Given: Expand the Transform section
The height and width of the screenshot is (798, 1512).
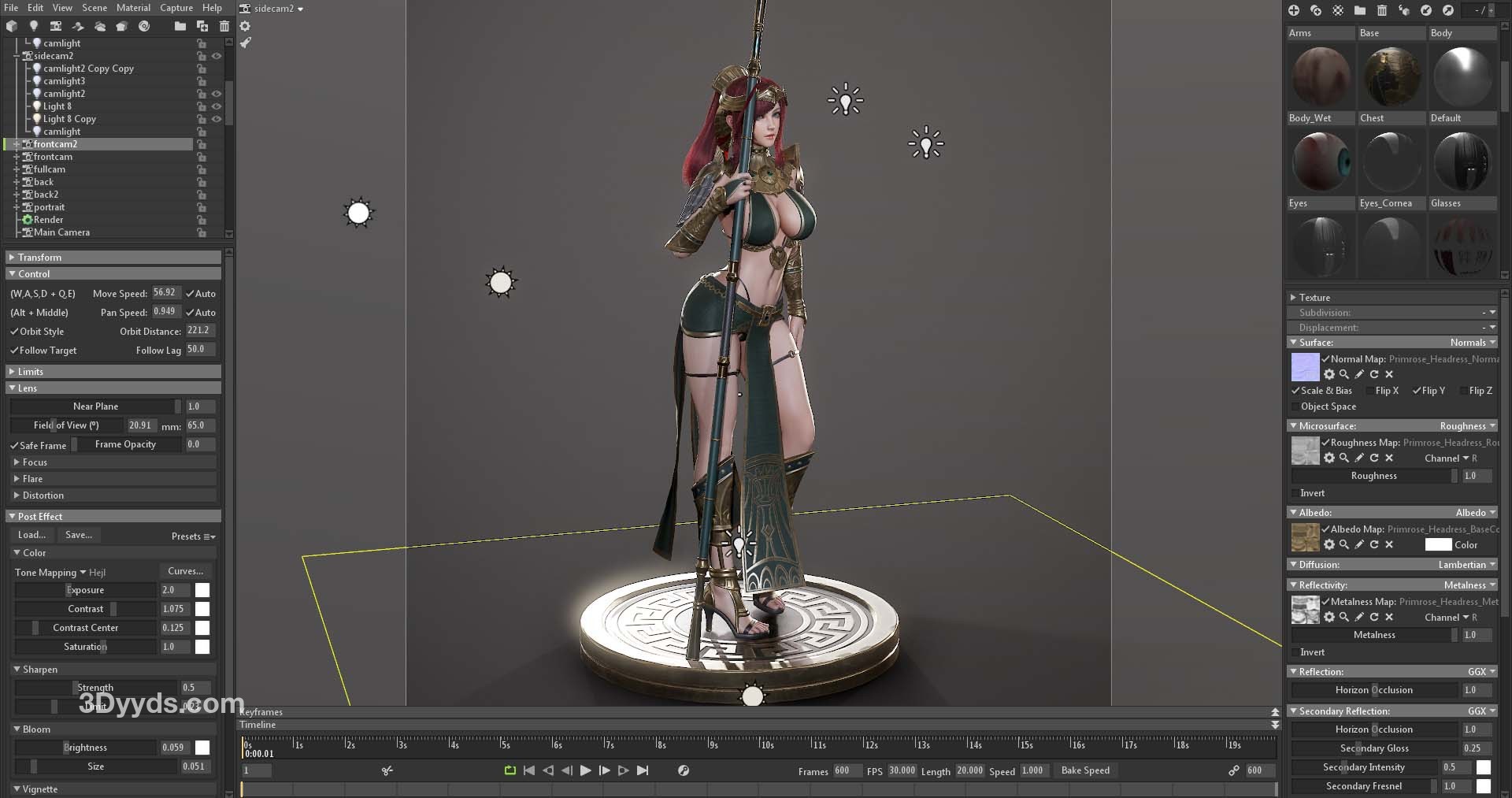Looking at the screenshot, I should tap(12, 258).
